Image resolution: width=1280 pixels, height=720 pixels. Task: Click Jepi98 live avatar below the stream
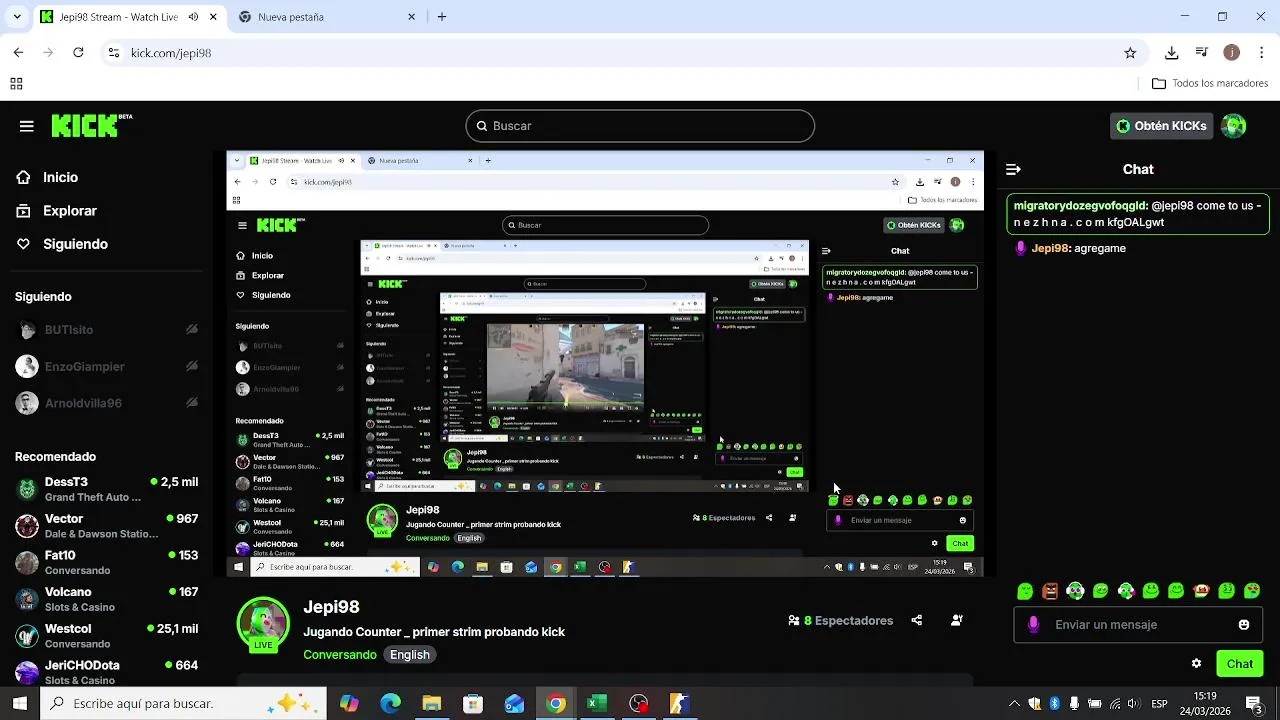[x=263, y=624]
